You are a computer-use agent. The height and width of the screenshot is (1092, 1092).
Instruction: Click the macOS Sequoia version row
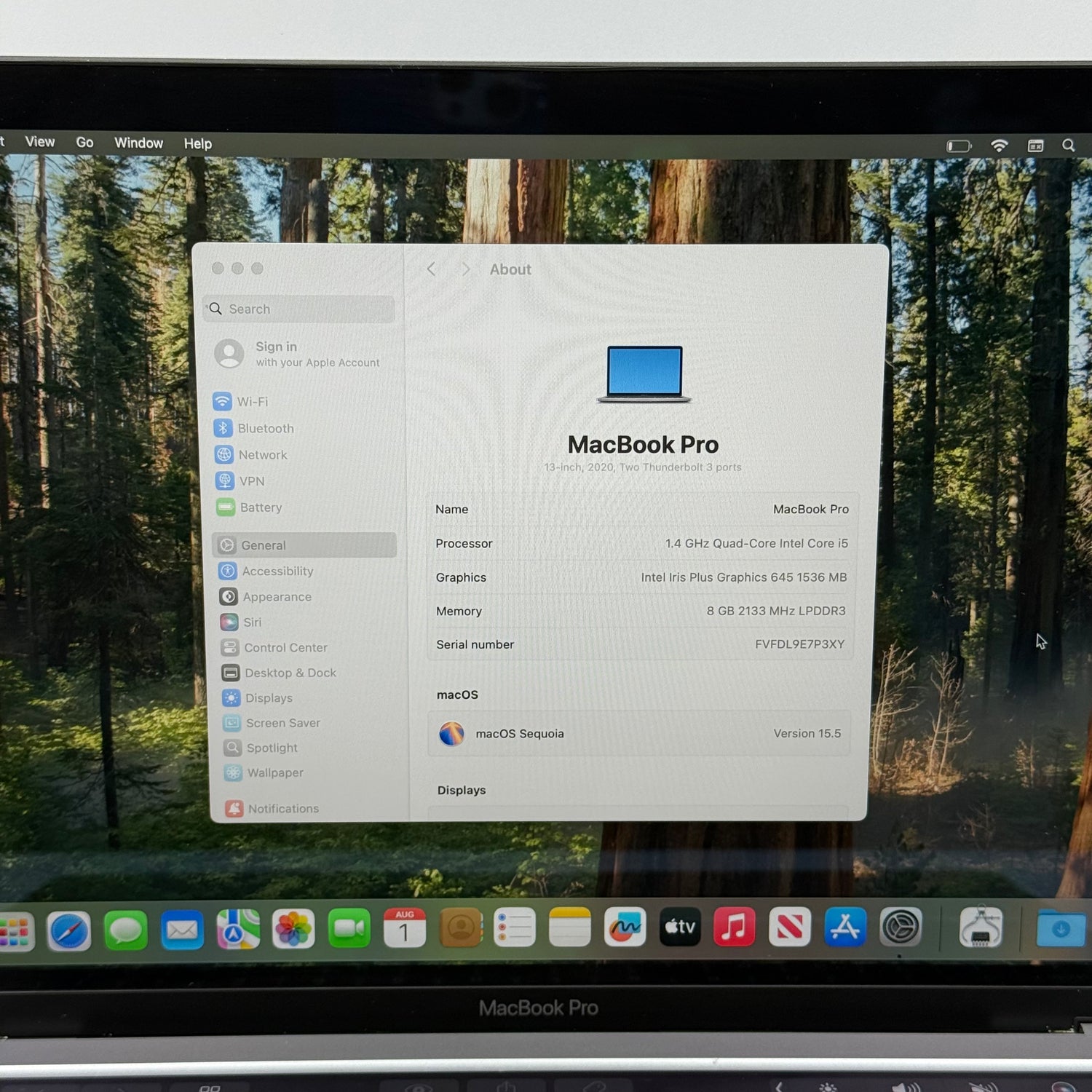[x=639, y=733]
